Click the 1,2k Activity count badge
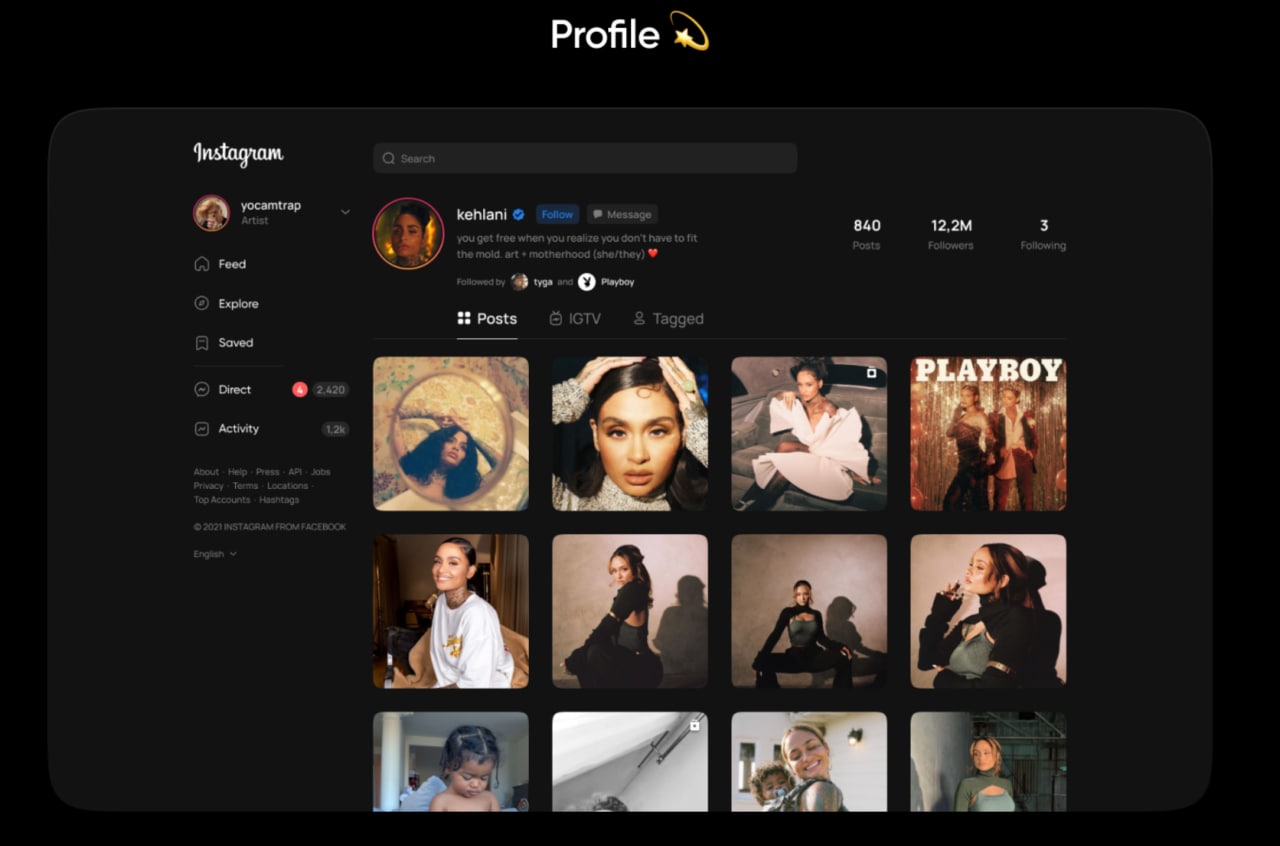The image size is (1280, 846). click(x=335, y=429)
